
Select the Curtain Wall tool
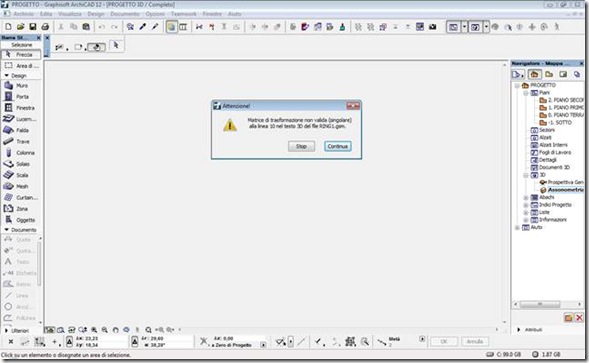click(x=21, y=198)
